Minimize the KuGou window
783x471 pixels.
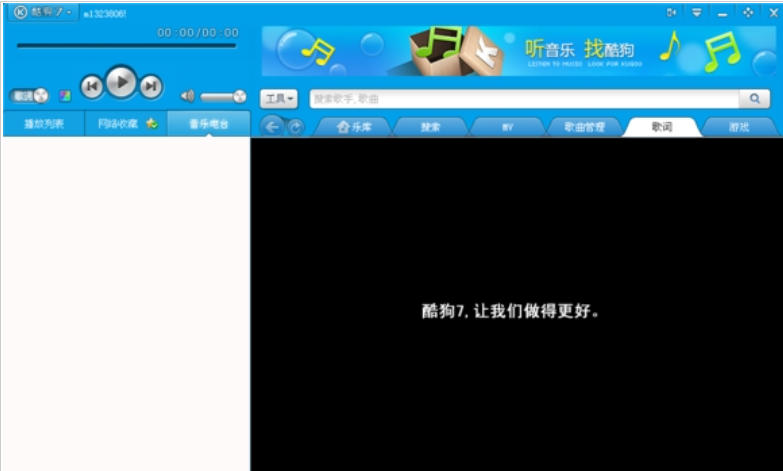point(722,14)
